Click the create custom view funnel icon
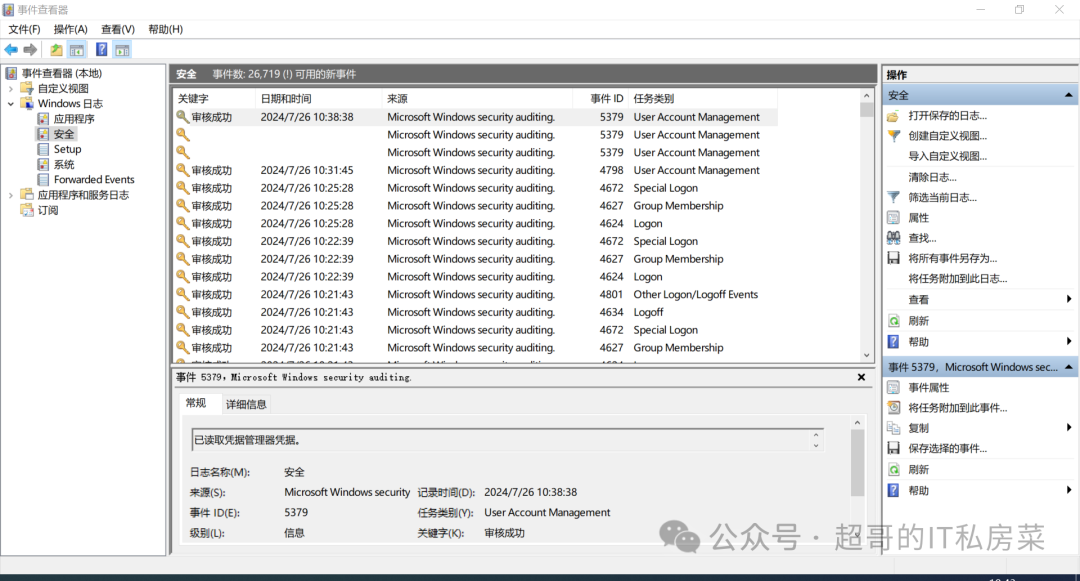1080x581 pixels. pos(893,136)
